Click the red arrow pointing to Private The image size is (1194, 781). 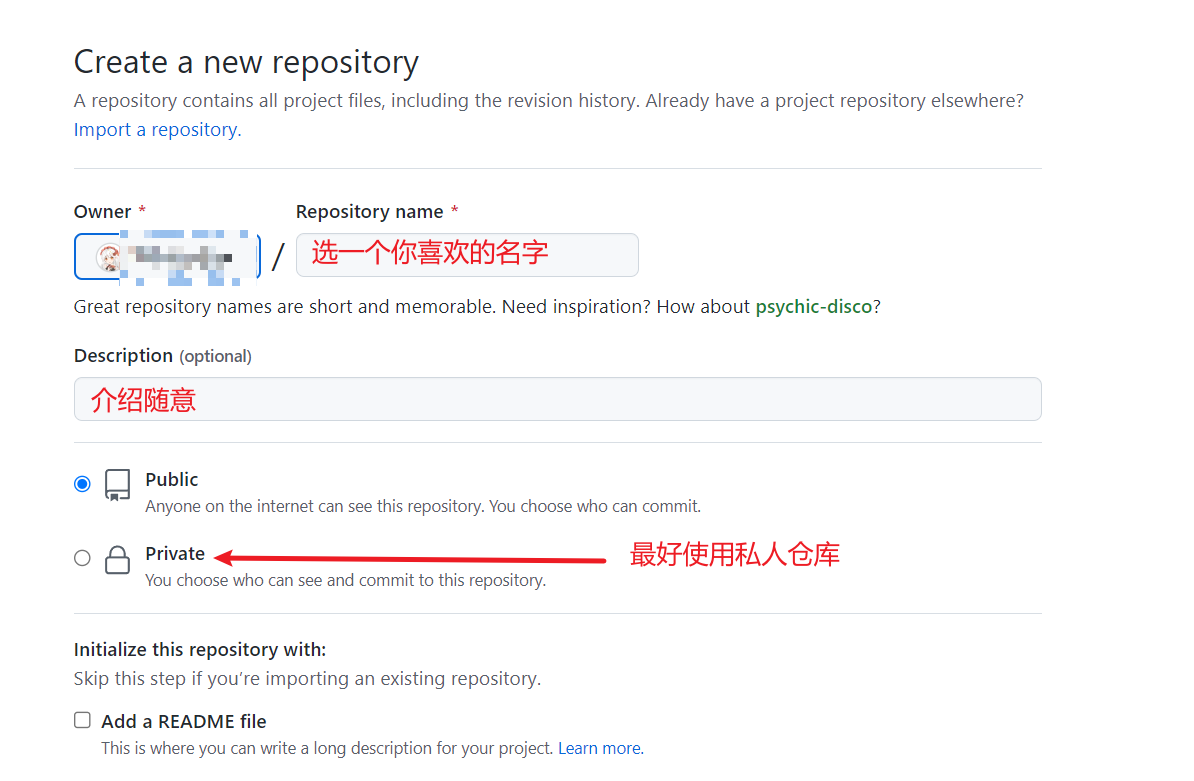point(410,558)
